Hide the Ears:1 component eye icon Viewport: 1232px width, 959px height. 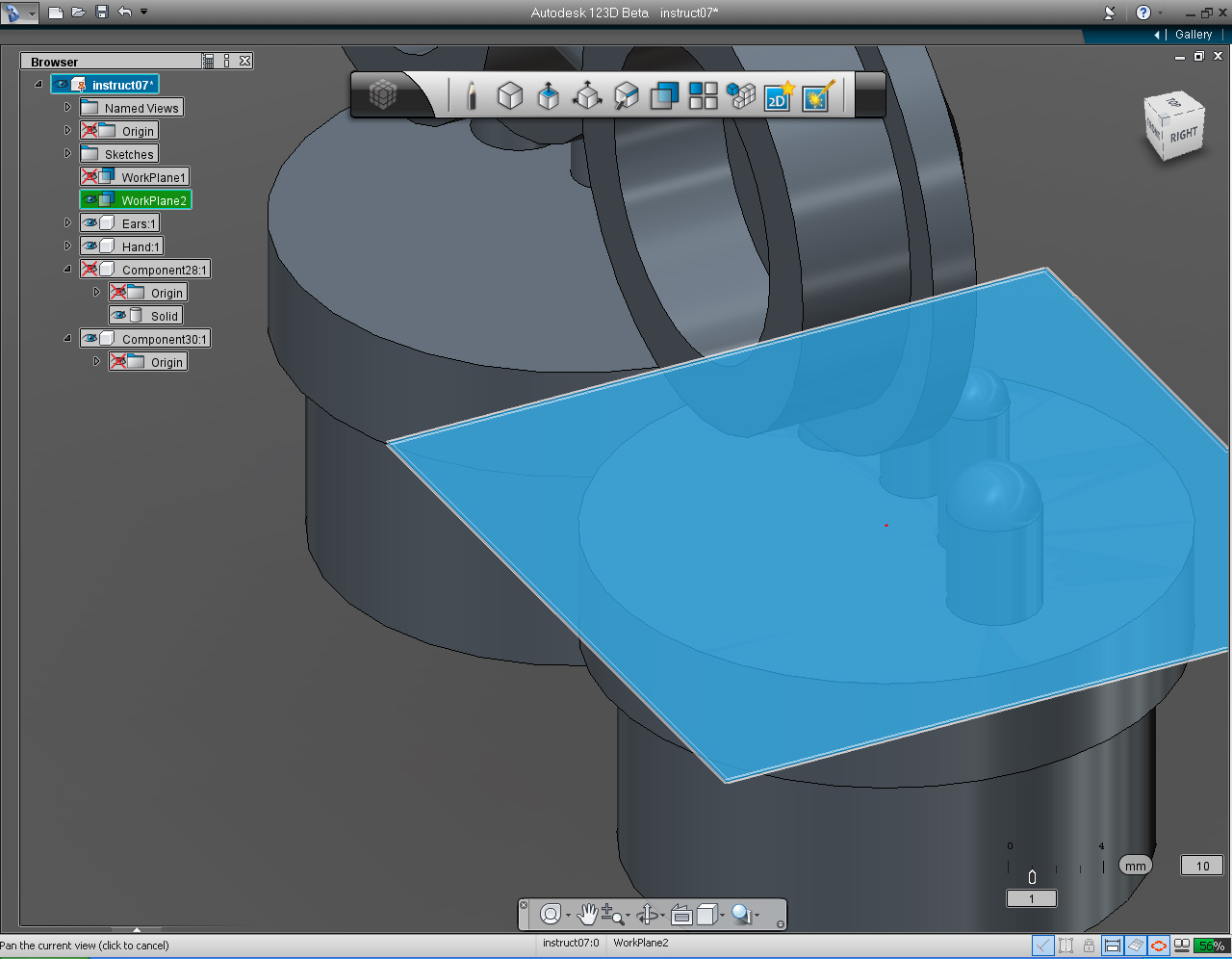[x=90, y=222]
